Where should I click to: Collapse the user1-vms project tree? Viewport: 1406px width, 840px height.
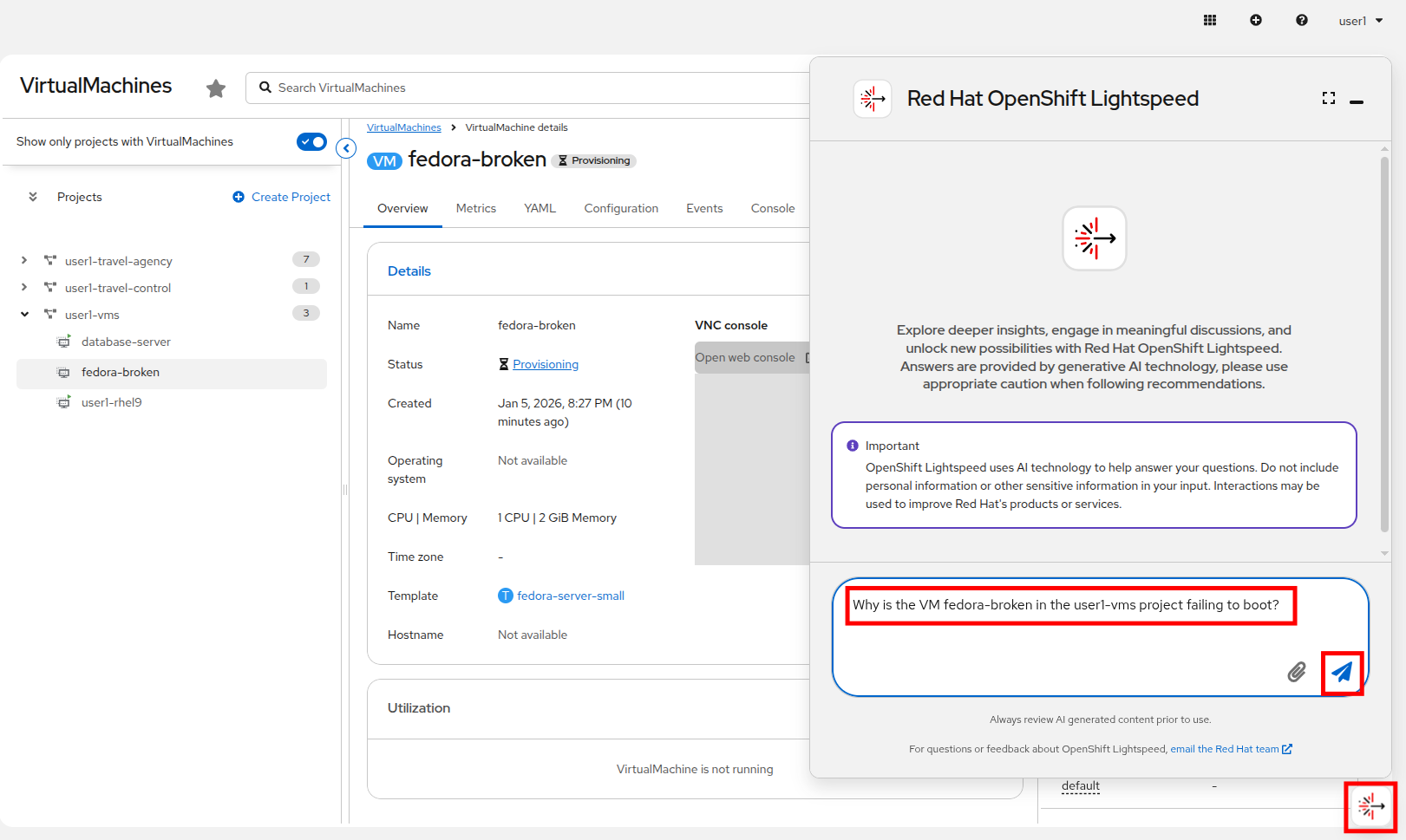[x=24, y=314]
